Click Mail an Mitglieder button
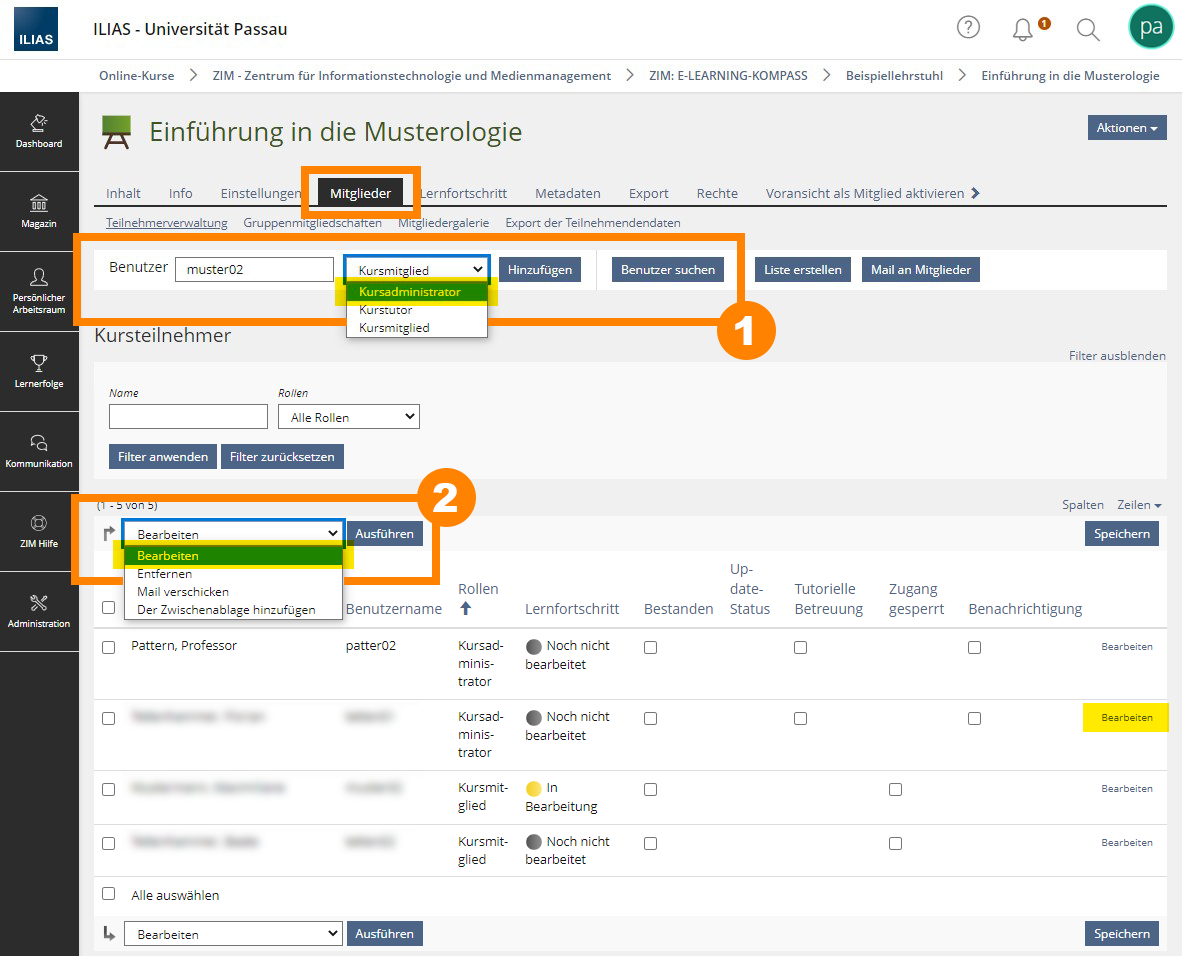1182x956 pixels. pos(920,269)
